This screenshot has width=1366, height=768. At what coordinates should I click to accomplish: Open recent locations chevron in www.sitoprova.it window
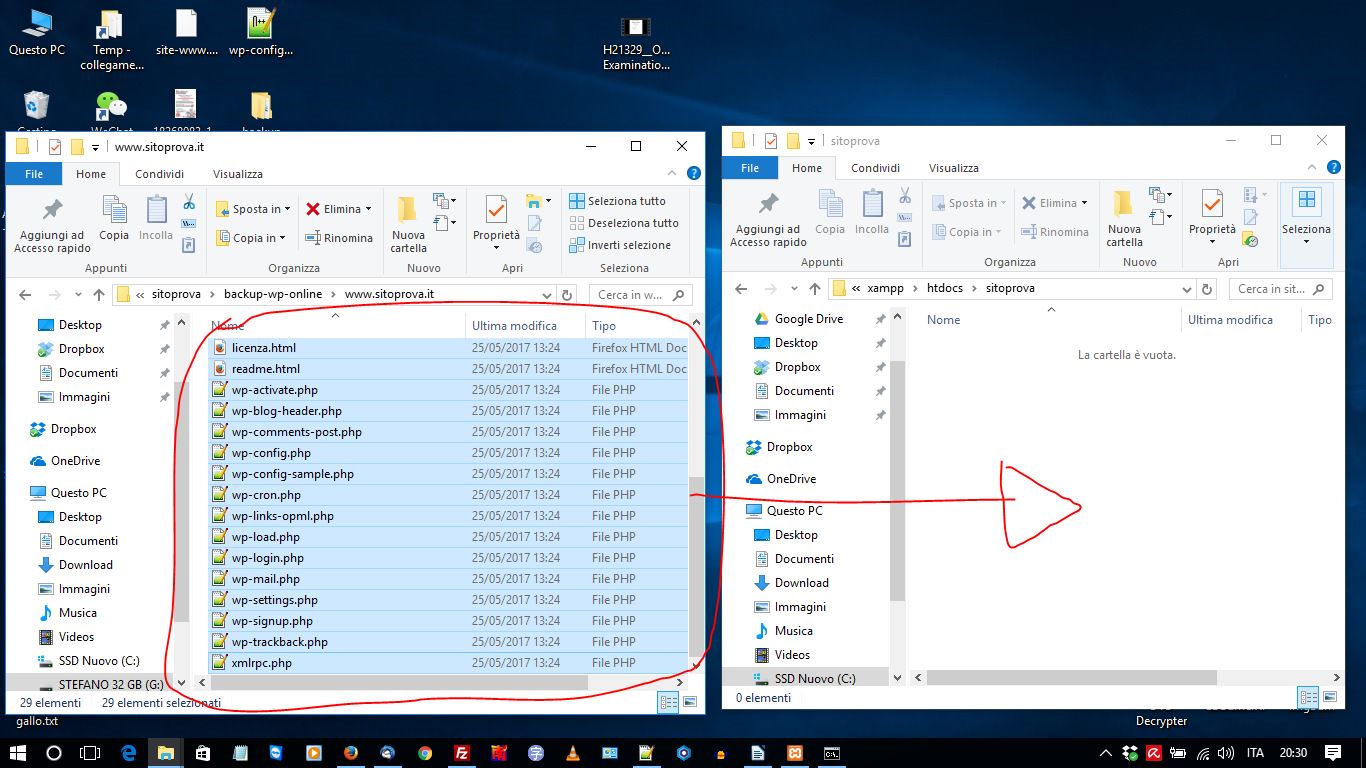[77, 295]
